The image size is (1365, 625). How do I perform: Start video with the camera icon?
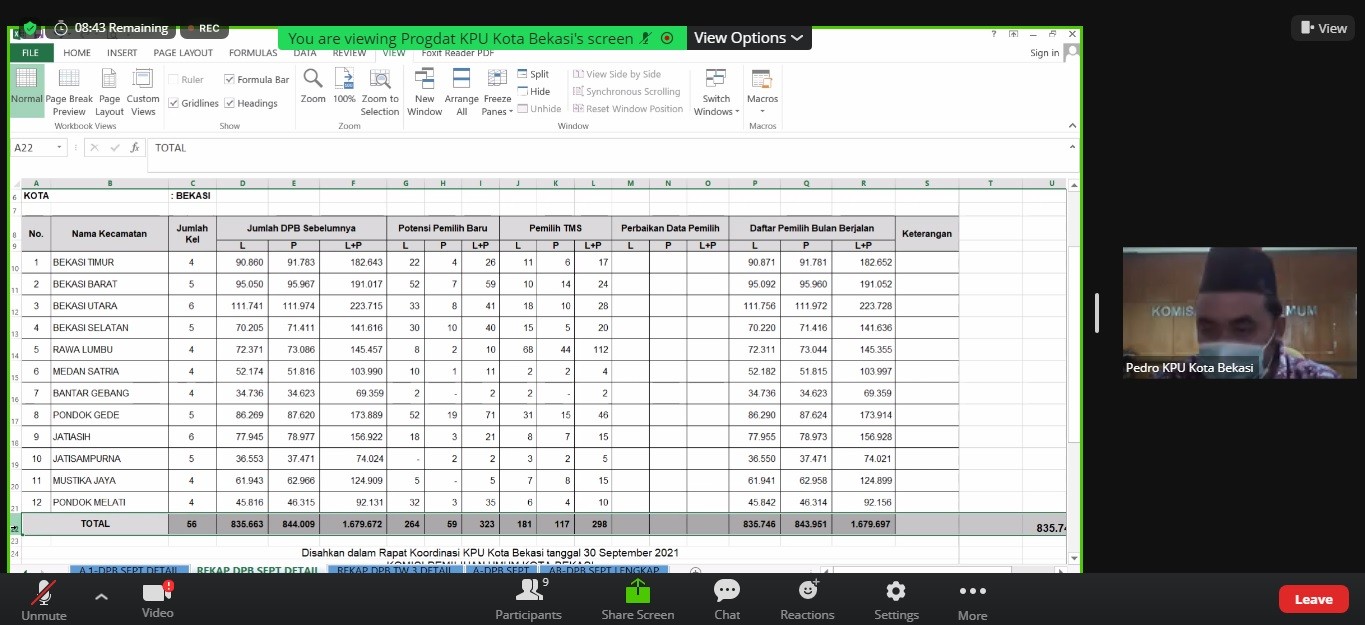tap(157, 592)
